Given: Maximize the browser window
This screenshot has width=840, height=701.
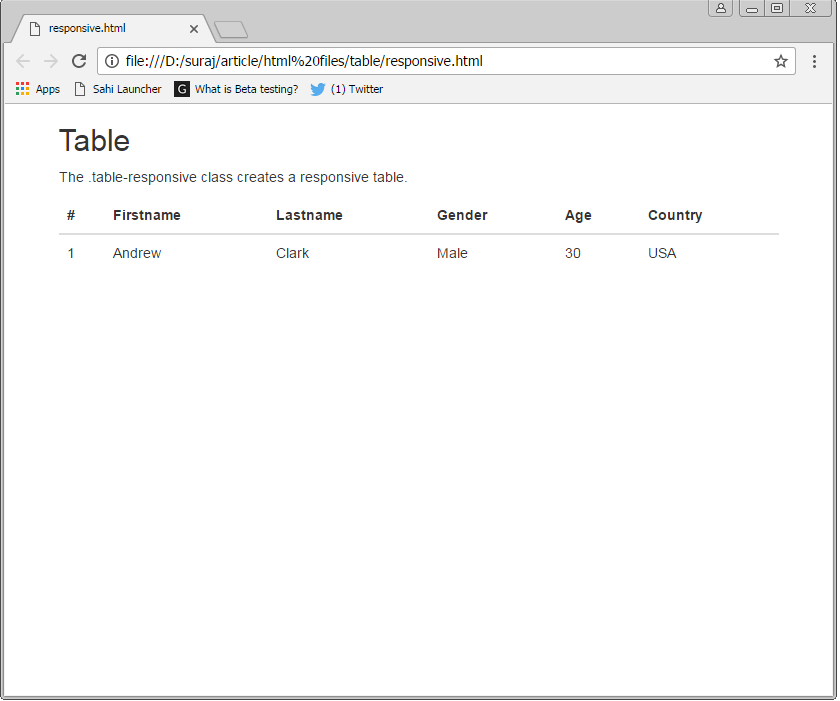Looking at the screenshot, I should (777, 8).
